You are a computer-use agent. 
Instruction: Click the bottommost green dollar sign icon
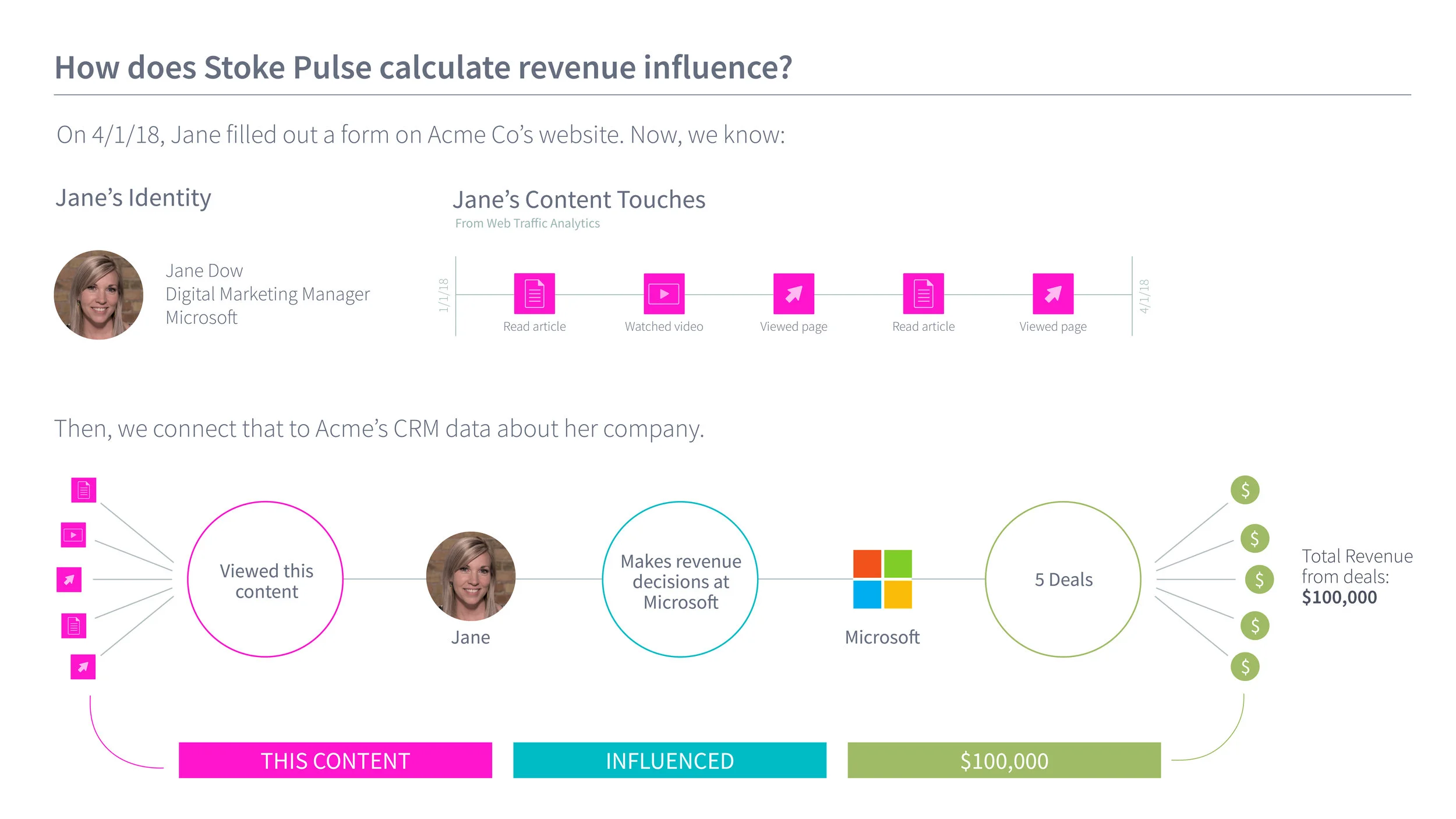pyautogui.click(x=1245, y=666)
